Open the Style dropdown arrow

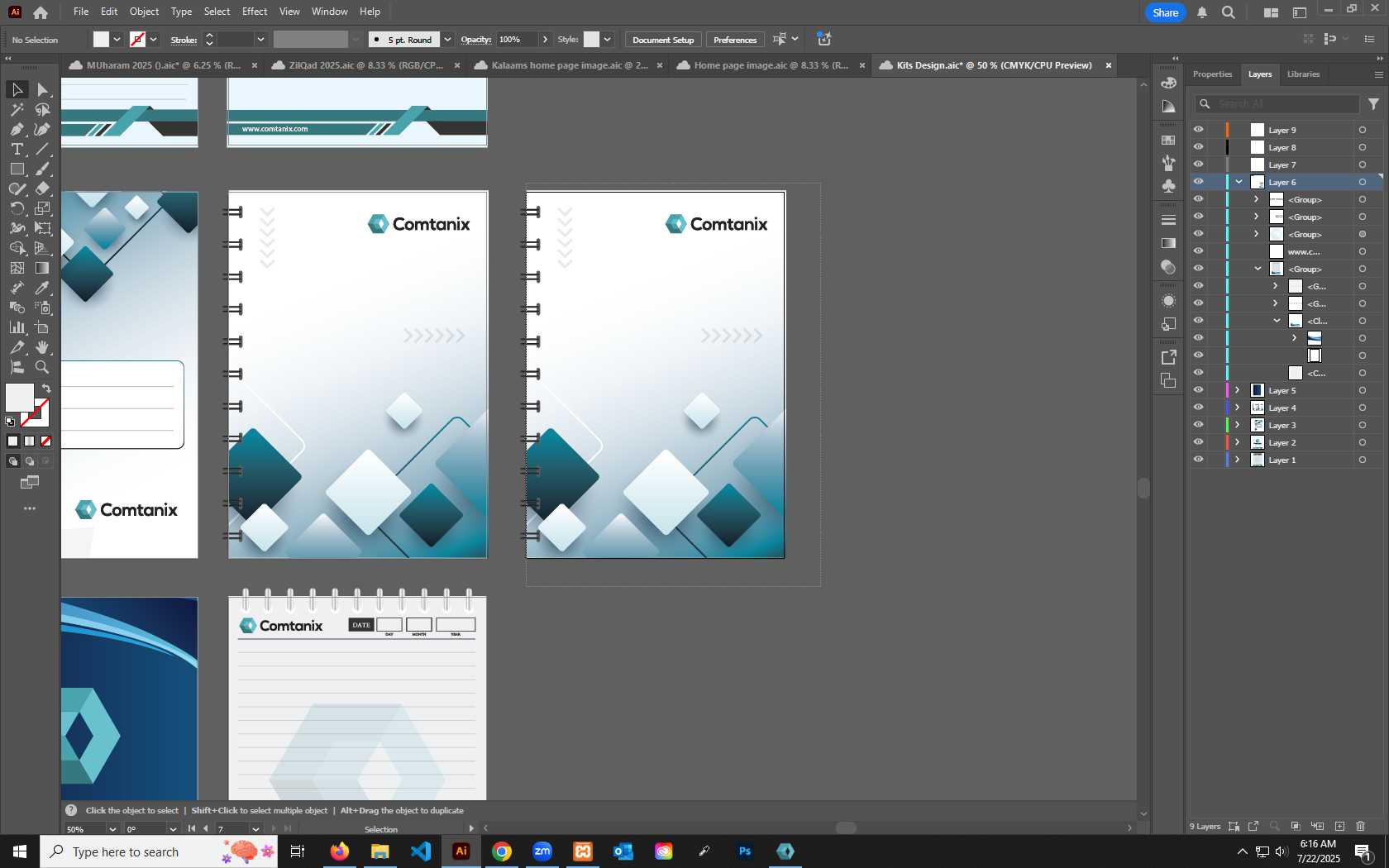608,40
